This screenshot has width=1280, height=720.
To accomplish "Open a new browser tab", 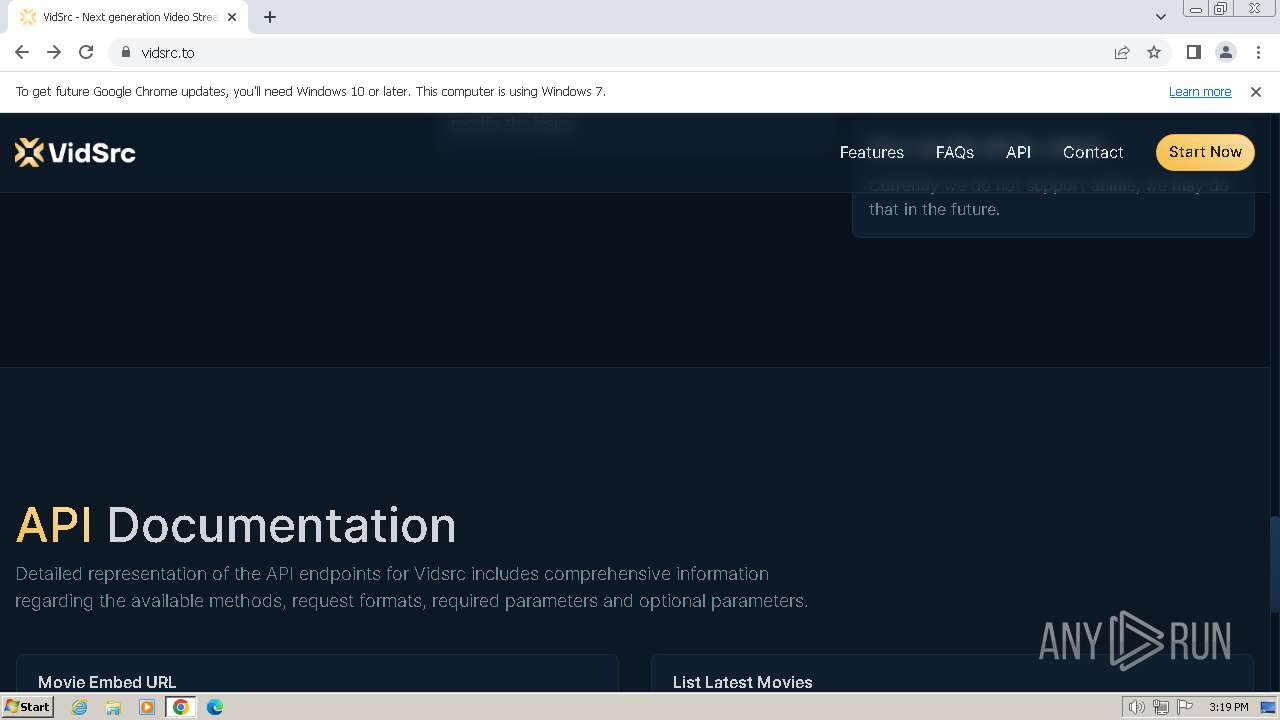I will [270, 17].
